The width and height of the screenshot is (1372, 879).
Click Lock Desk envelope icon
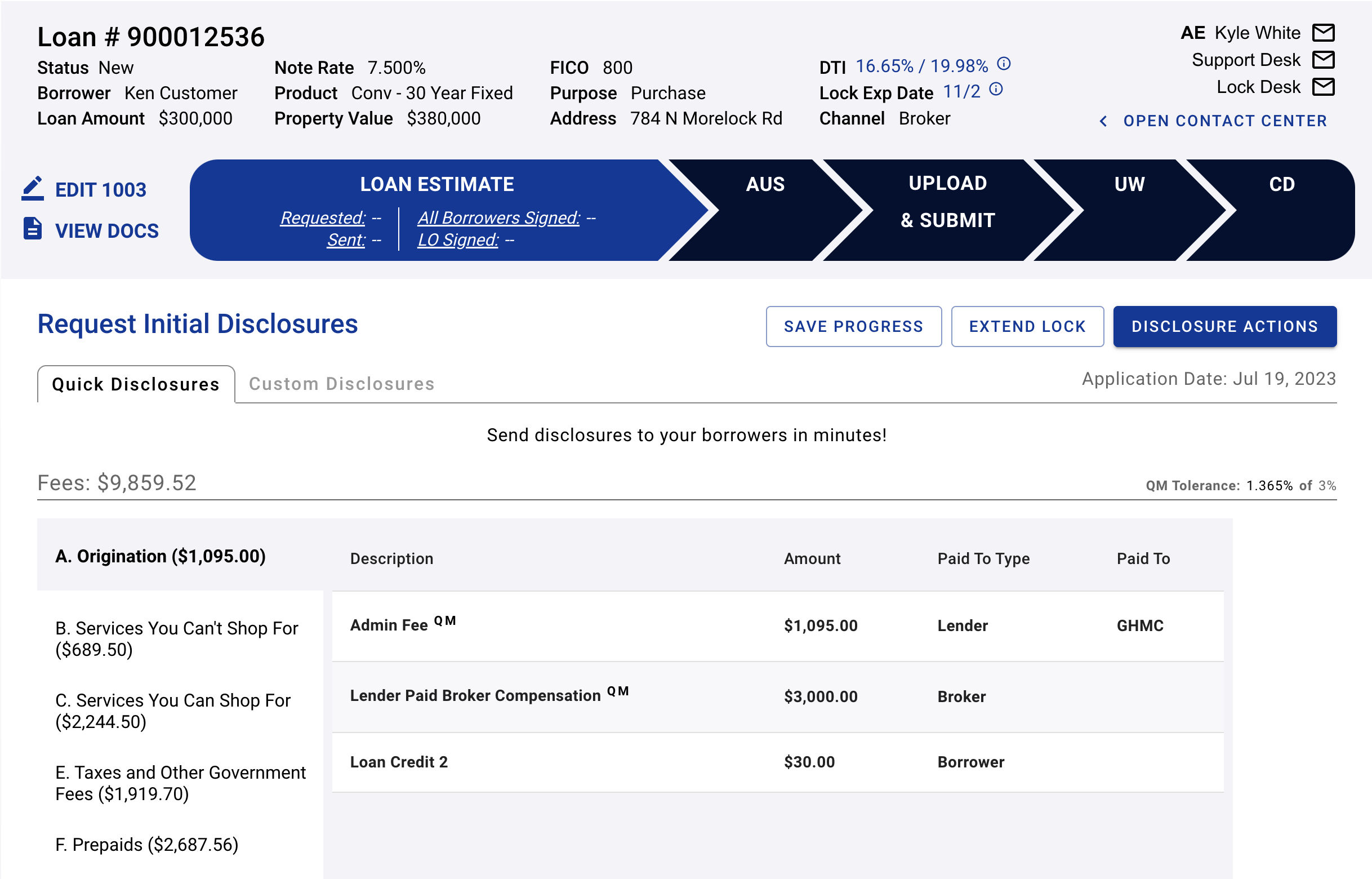1322,87
